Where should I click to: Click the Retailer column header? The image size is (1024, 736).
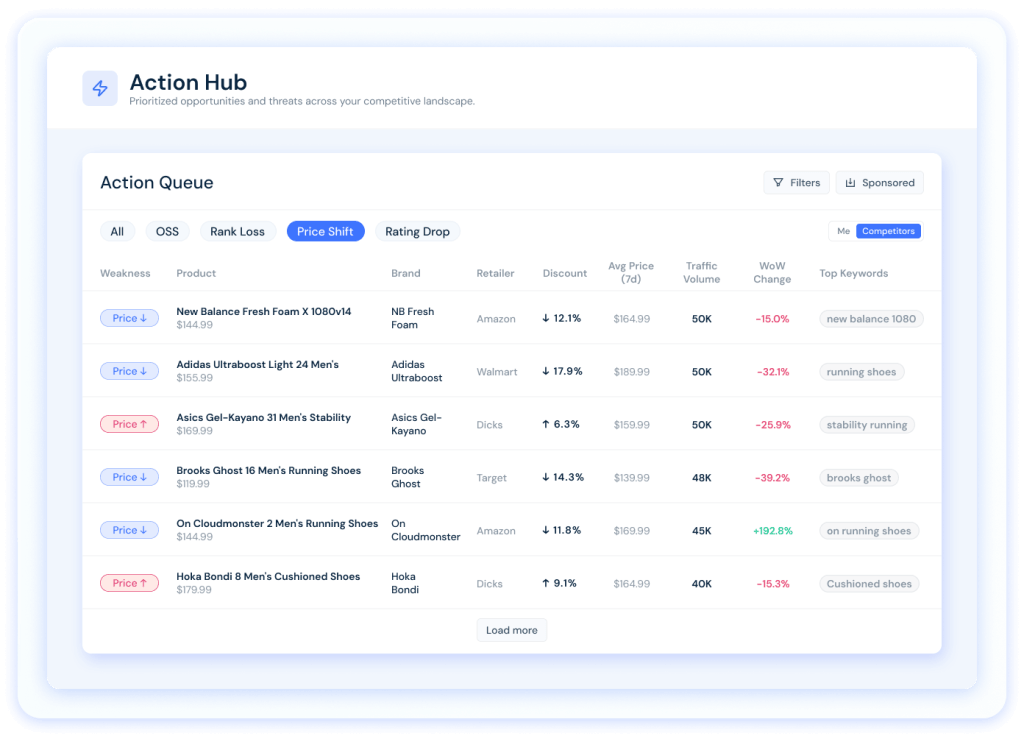pyautogui.click(x=495, y=273)
